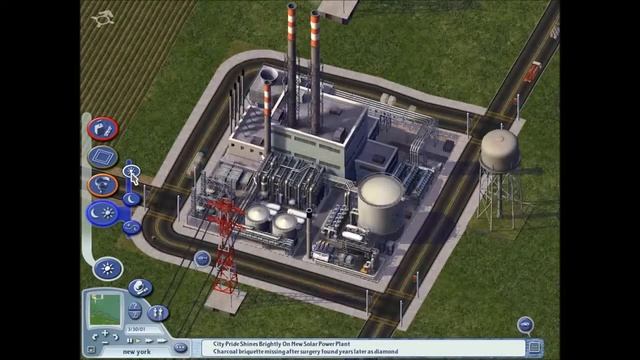Set simulation to fast double-arrow speed
Image resolution: width=640 pixels, height=360 pixels.
(149, 340)
